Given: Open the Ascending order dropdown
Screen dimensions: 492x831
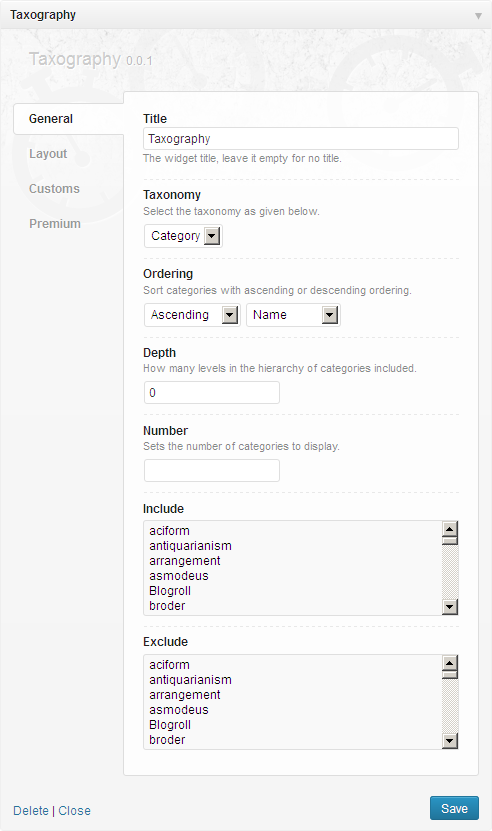Looking at the screenshot, I should tap(192, 315).
